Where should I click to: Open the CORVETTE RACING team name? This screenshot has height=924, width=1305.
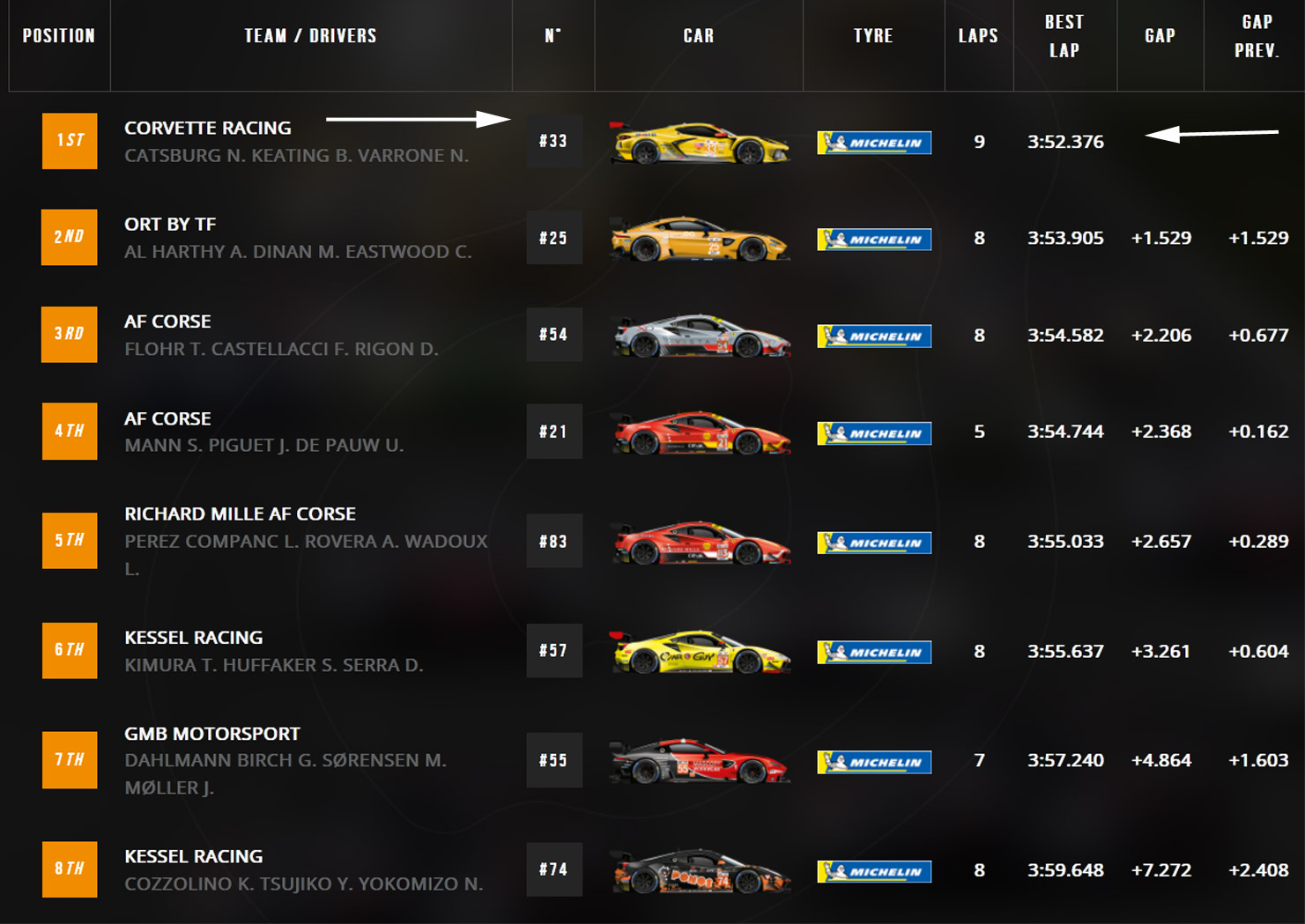[x=208, y=128]
